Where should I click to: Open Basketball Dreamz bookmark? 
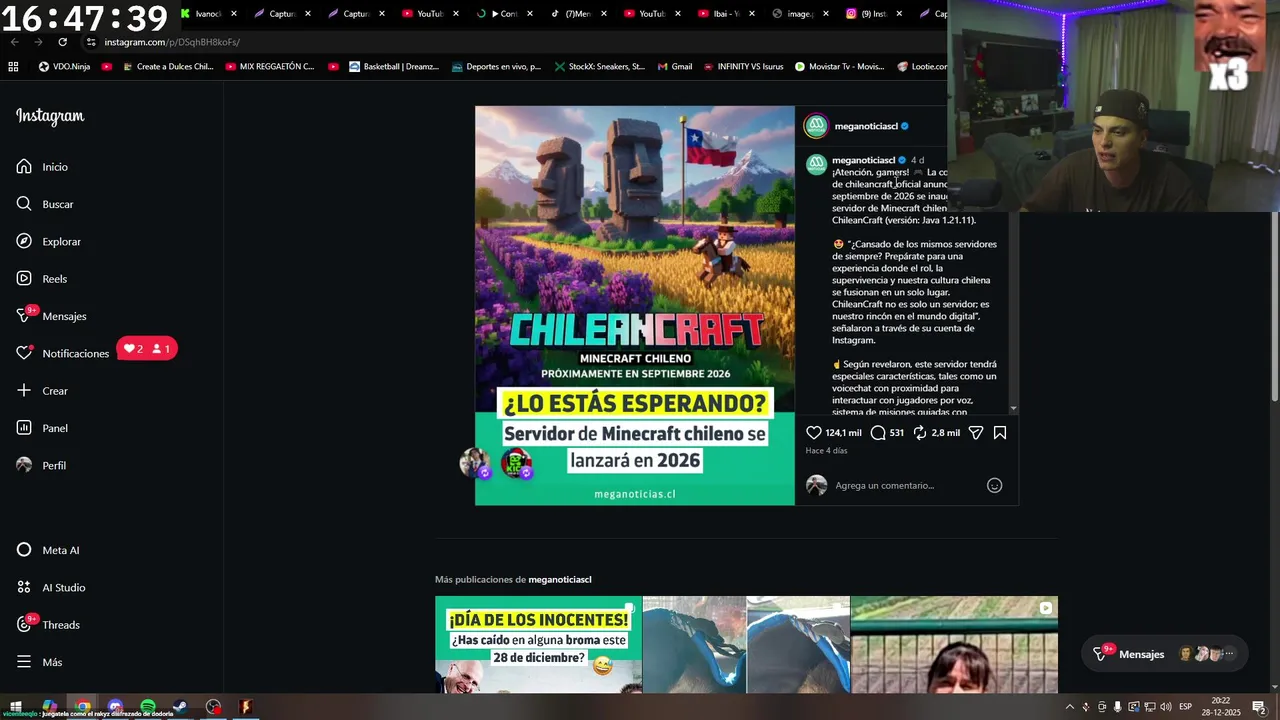coord(394,67)
